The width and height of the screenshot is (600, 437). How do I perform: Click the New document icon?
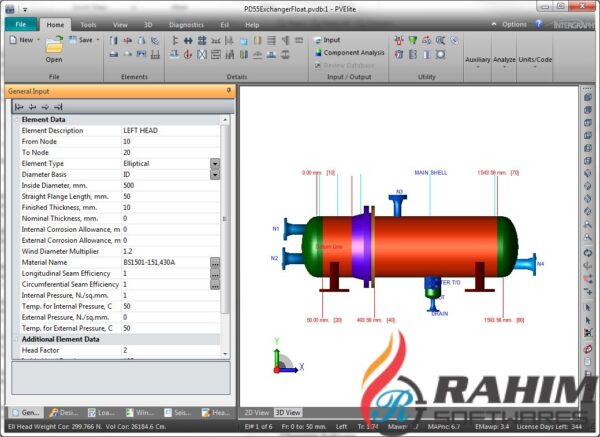pos(12,40)
